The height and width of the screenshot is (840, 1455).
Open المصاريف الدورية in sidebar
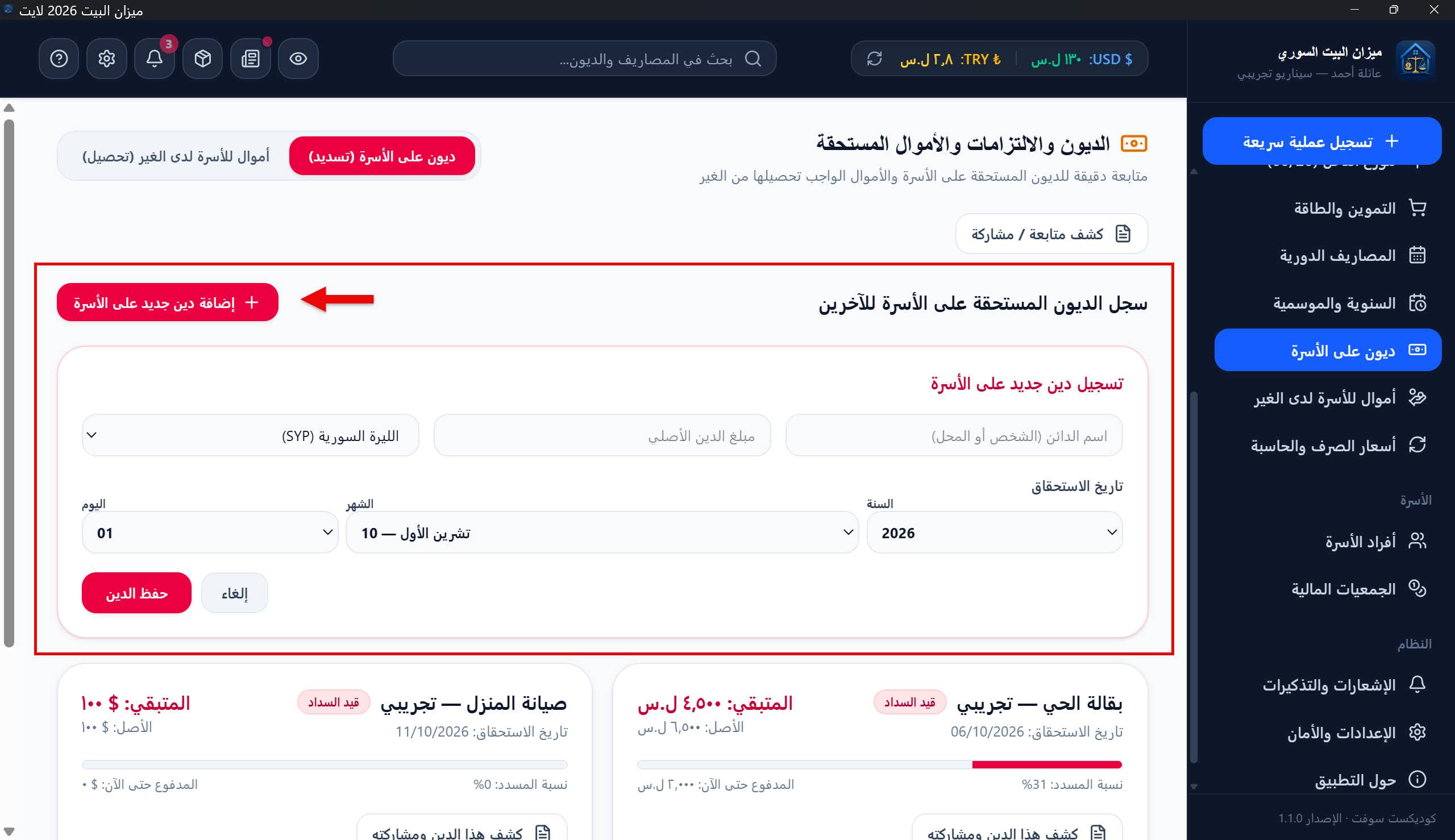pos(1328,255)
